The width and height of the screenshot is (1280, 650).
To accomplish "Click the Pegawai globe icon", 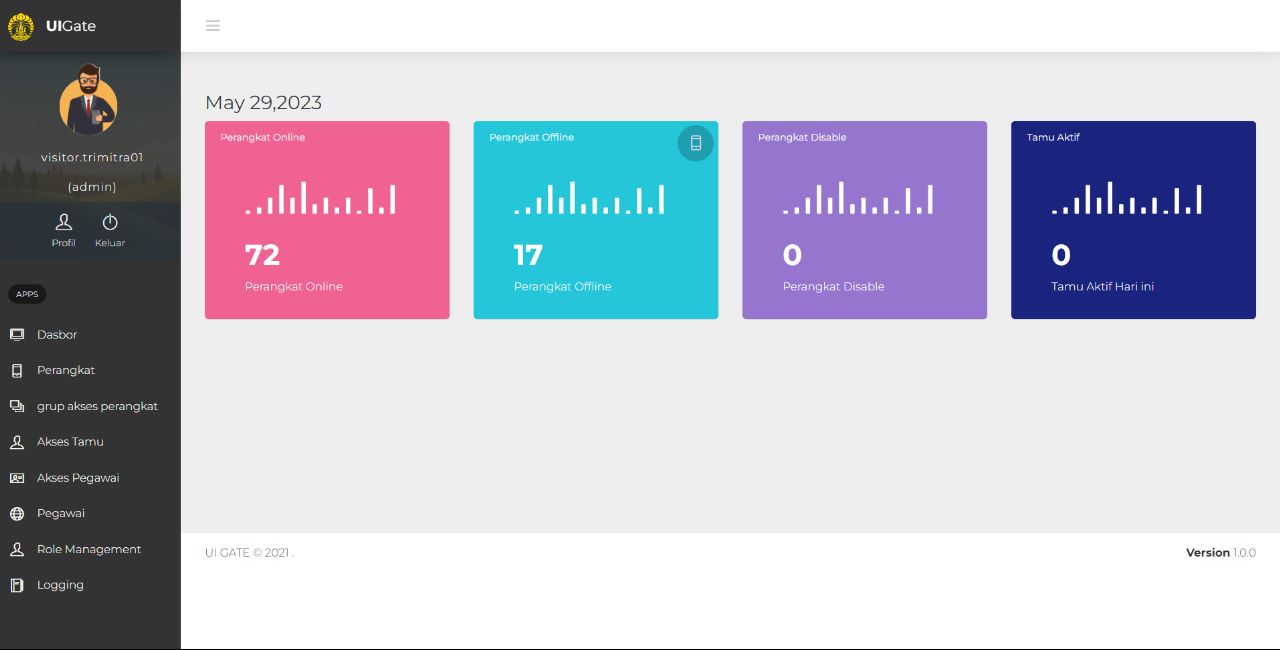I will click(x=17, y=514).
